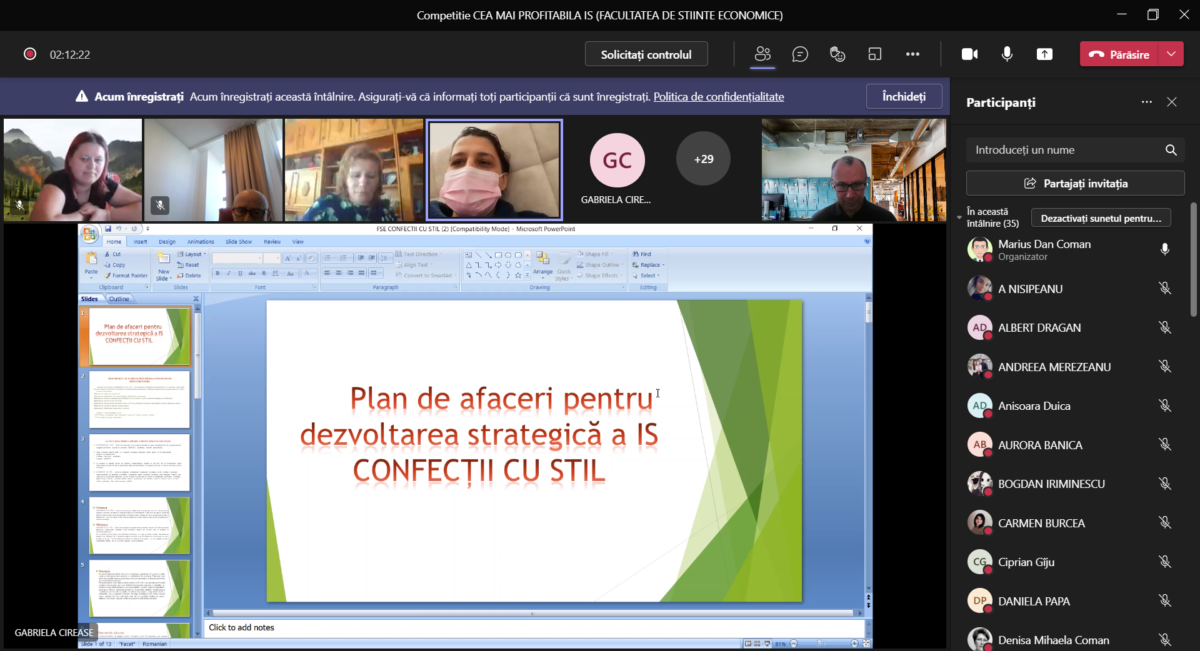Click Partajați invitația to share invite

1075,183
